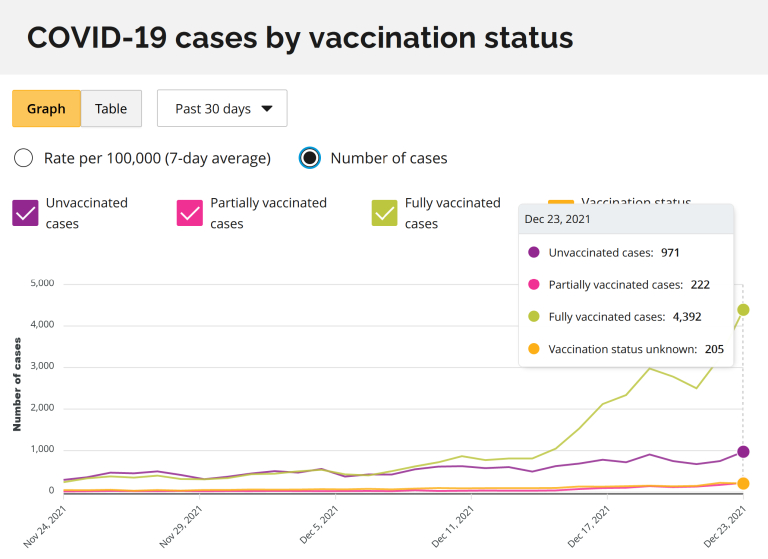Viewport: 768px width, 559px height.
Task: Switch to the Graph tab
Action: click(46, 109)
